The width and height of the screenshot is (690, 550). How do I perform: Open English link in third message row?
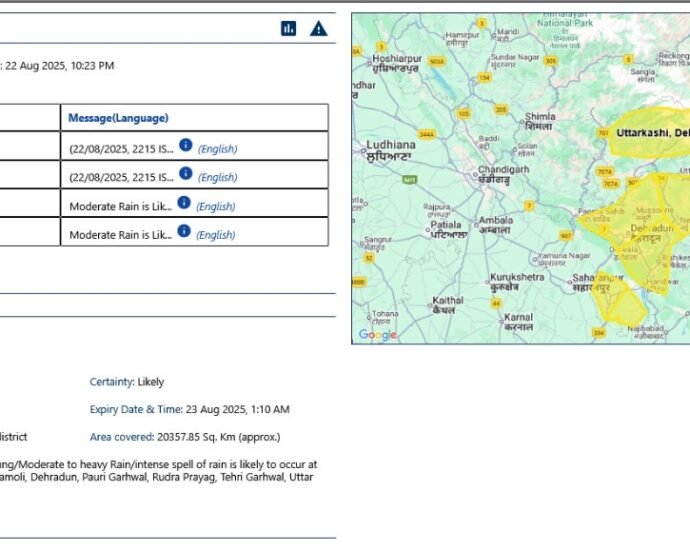click(x=215, y=207)
